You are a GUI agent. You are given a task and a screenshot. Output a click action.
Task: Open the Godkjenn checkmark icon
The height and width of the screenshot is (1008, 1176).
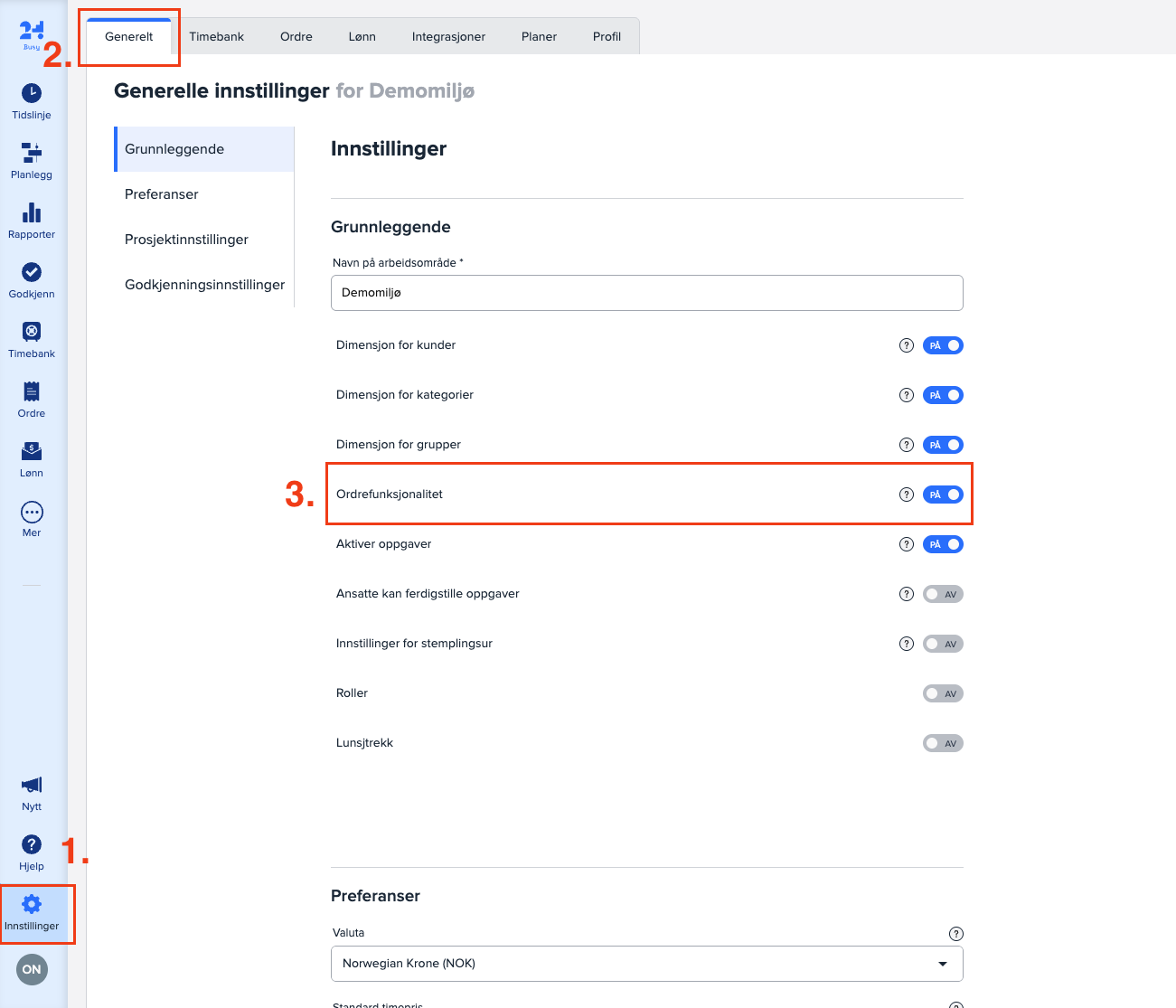point(32,272)
